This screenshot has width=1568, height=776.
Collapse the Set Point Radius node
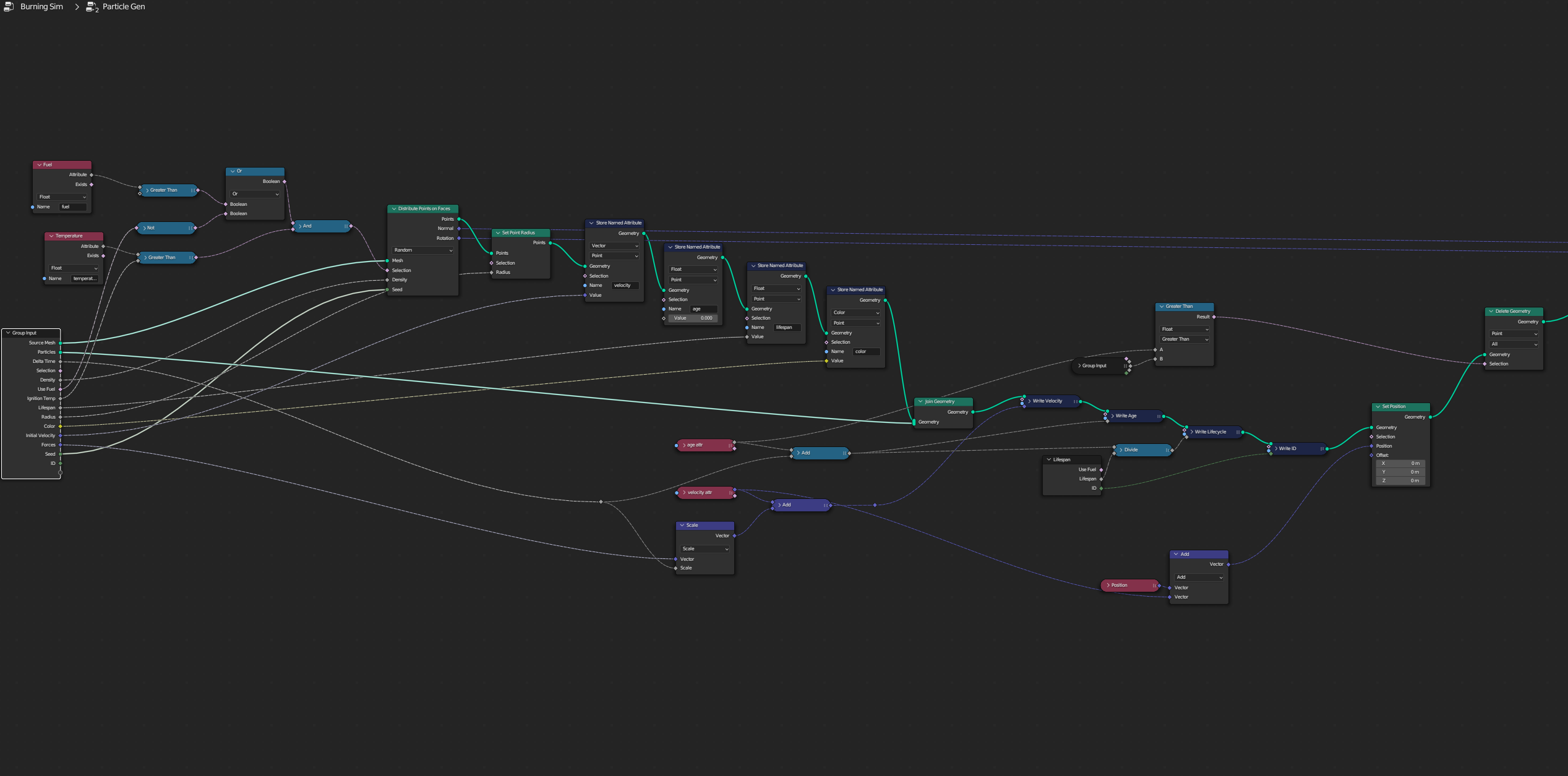pyautogui.click(x=498, y=233)
